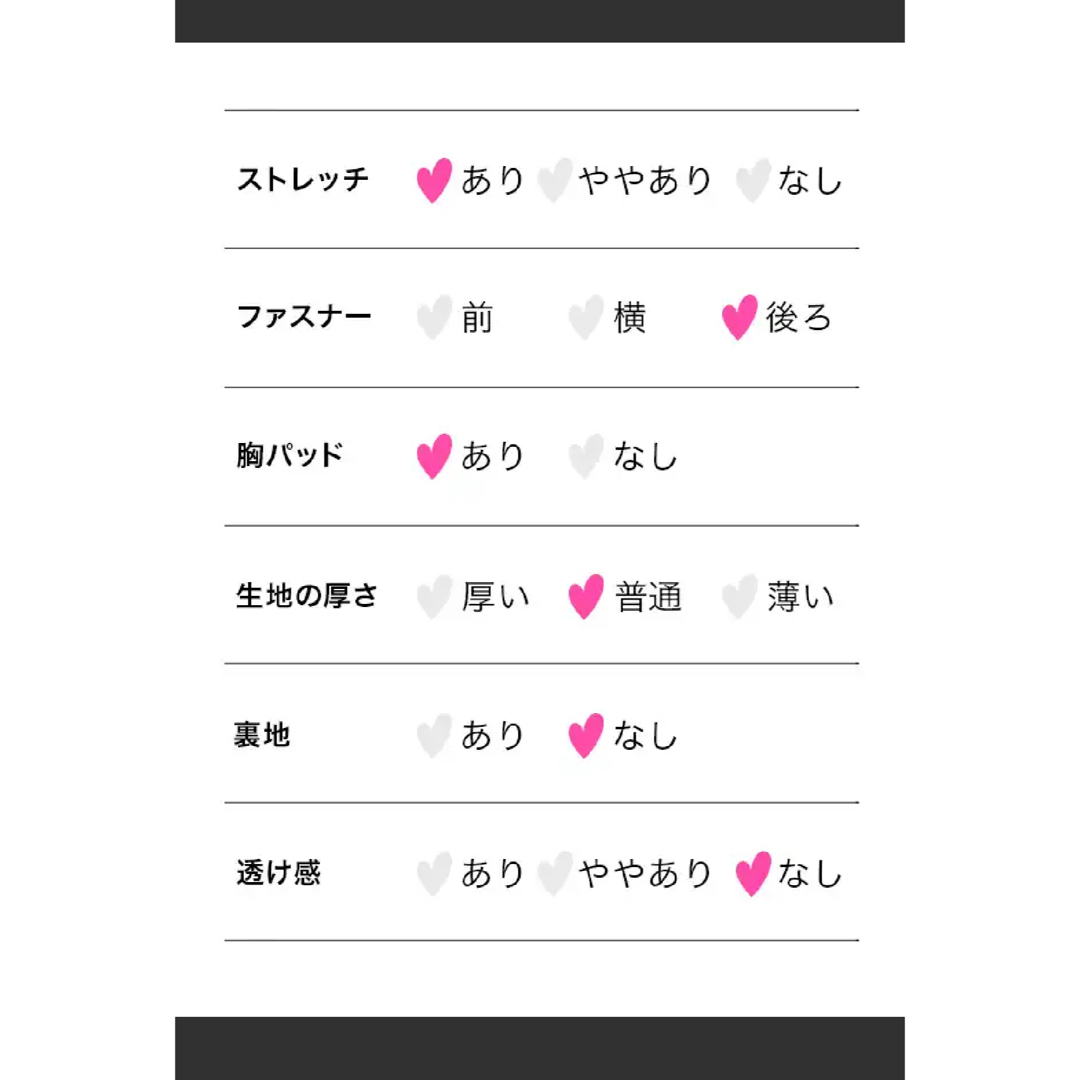Click the gray heart beside ストレッチ なし
The height and width of the screenshot is (1080, 1080).
tap(753, 180)
